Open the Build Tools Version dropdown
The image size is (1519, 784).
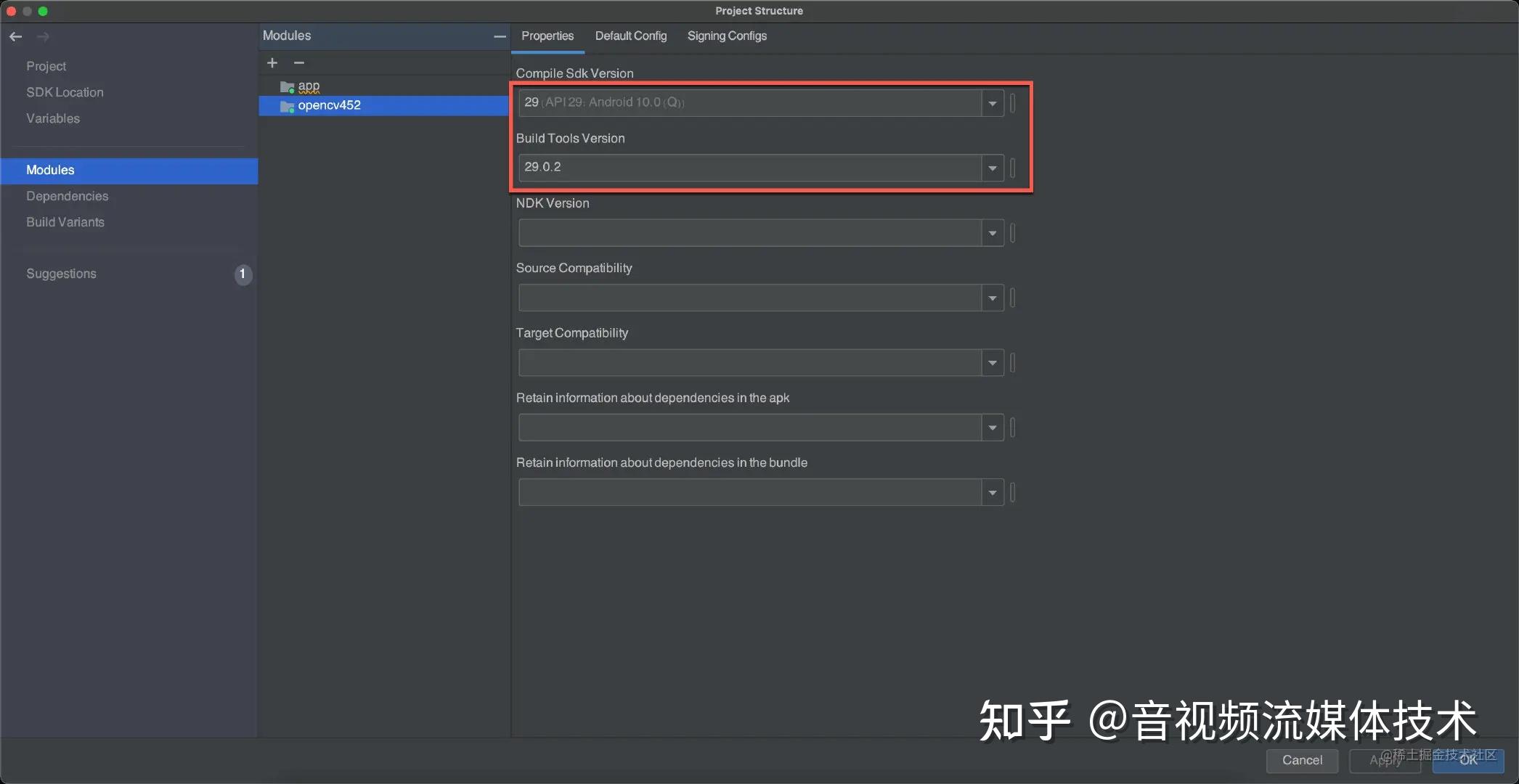[x=992, y=168]
